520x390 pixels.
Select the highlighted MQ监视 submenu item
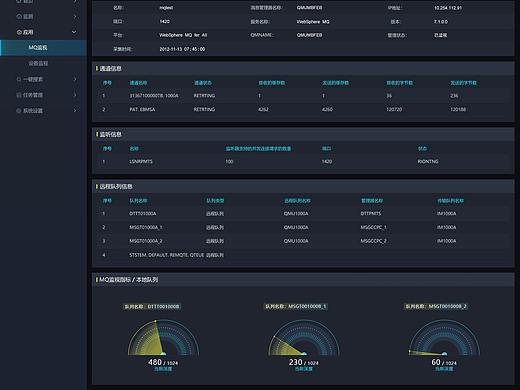click(x=43, y=48)
